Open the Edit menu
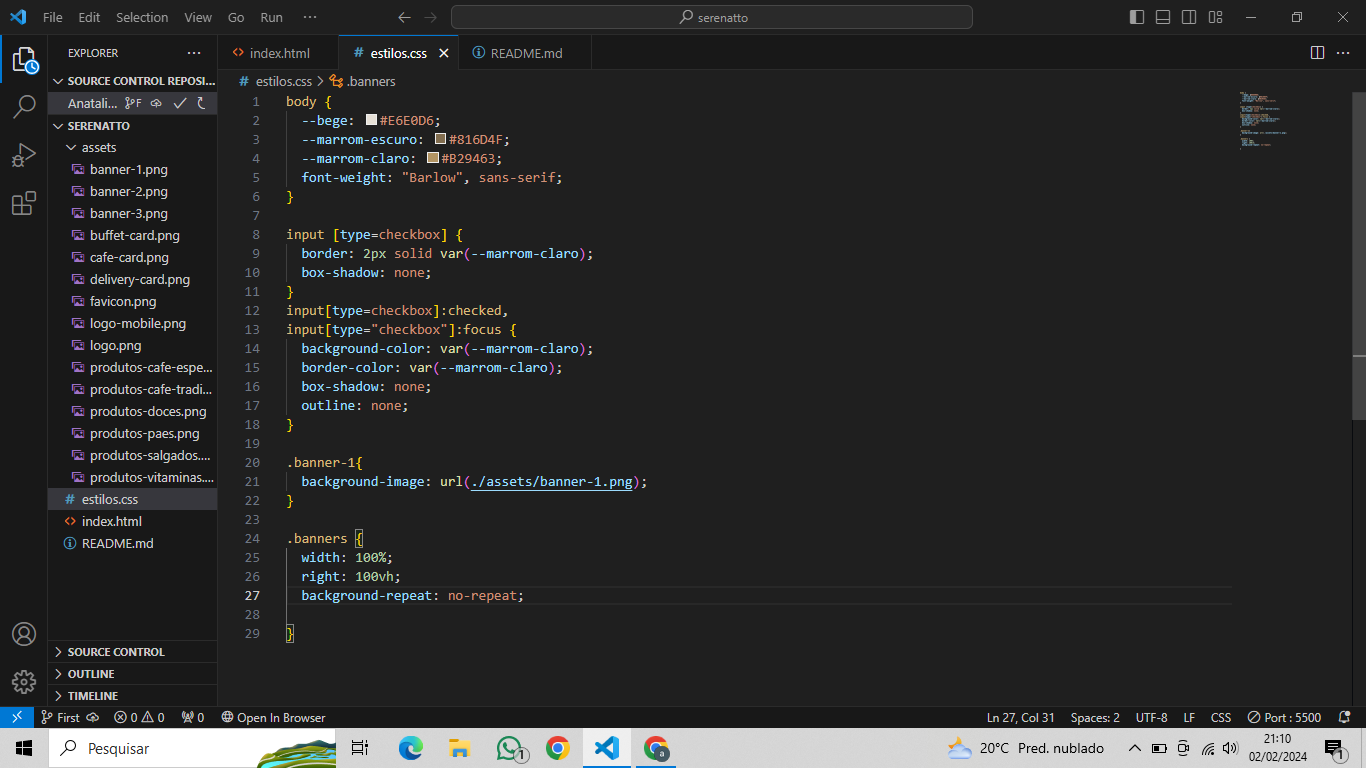1366x768 pixels. tap(89, 17)
